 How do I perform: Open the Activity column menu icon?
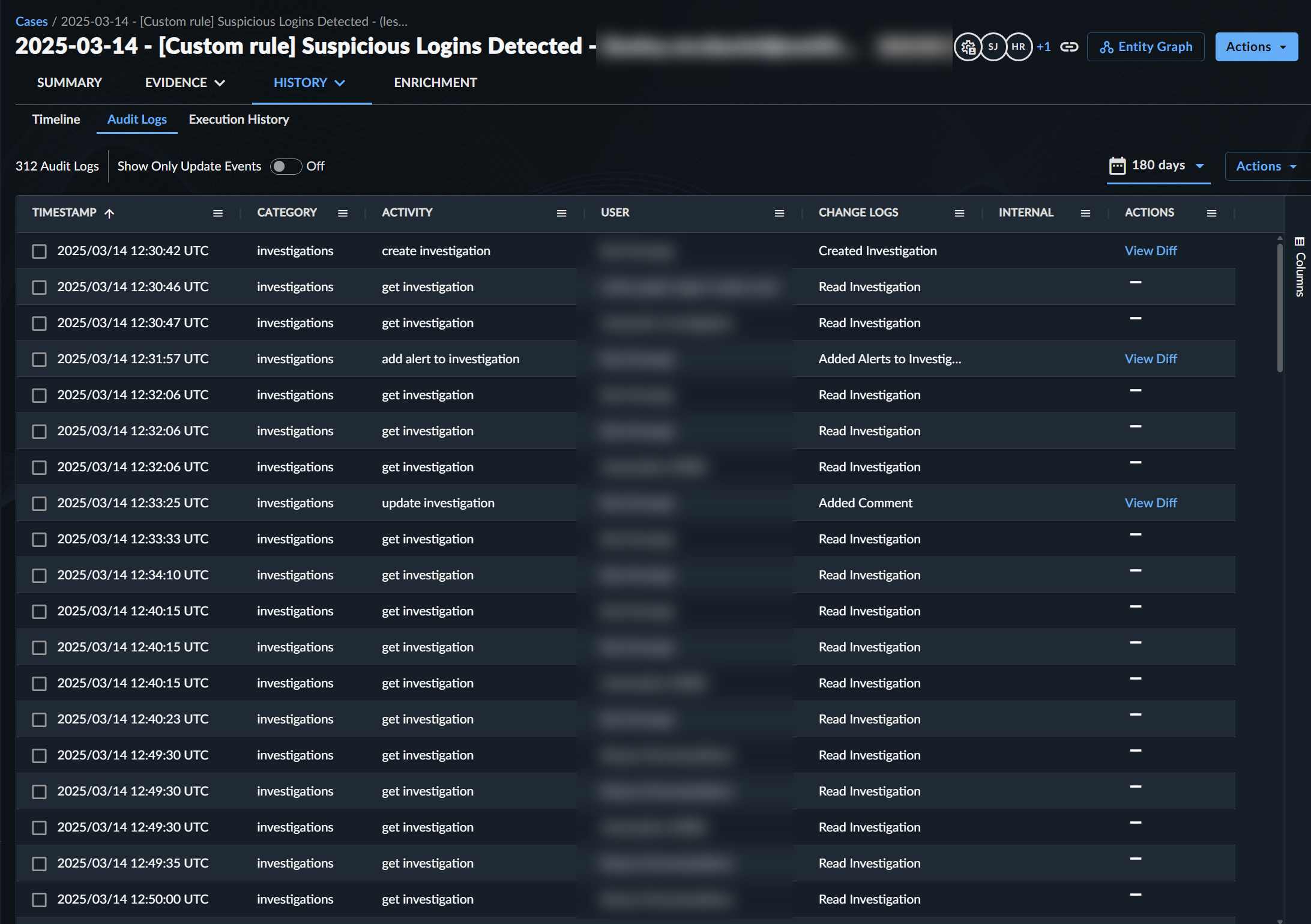tap(561, 213)
